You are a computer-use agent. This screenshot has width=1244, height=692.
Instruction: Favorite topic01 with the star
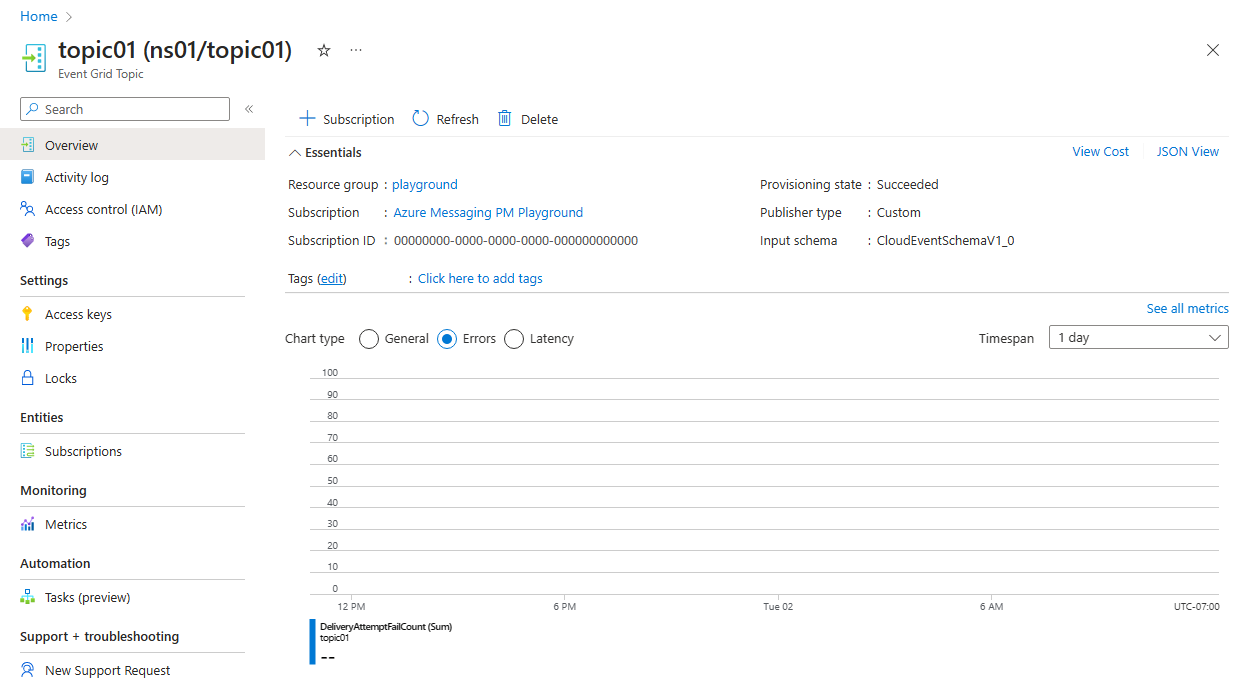click(323, 49)
